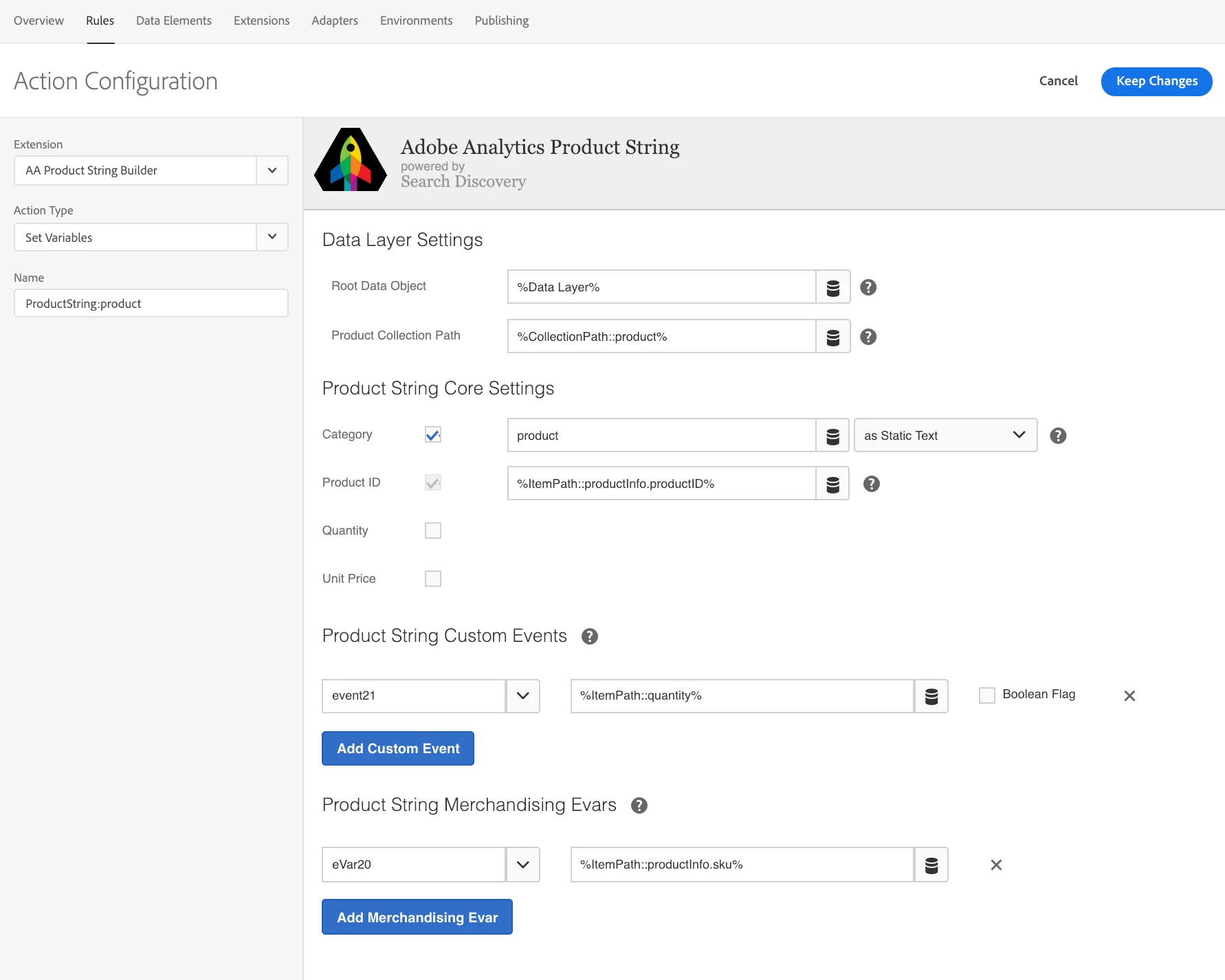The height and width of the screenshot is (980, 1225).
Task: Open the Extensions tab
Action: tap(262, 21)
